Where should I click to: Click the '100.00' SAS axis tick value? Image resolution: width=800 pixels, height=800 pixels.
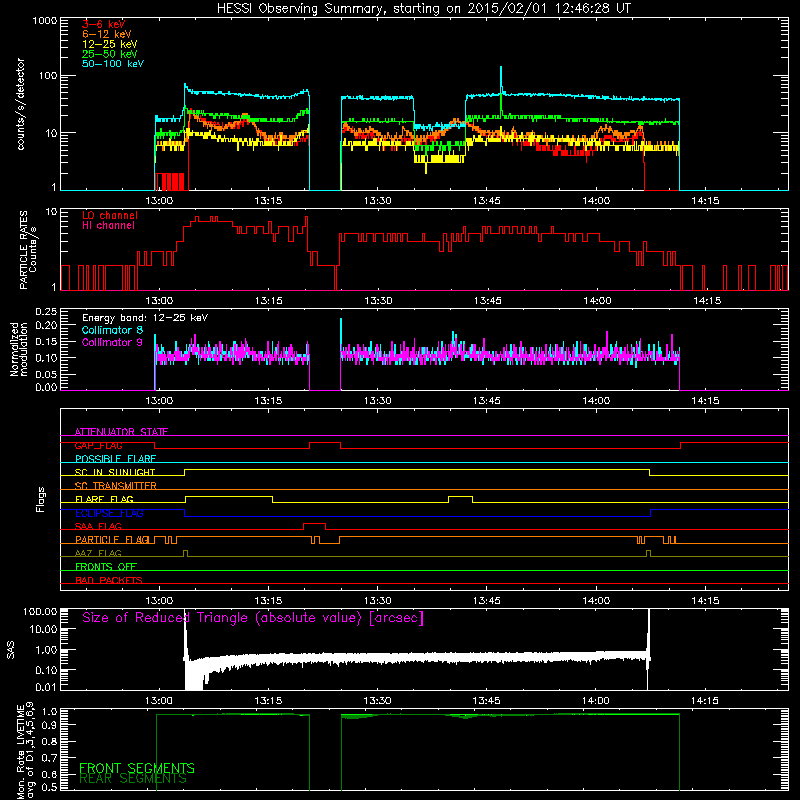40,611
